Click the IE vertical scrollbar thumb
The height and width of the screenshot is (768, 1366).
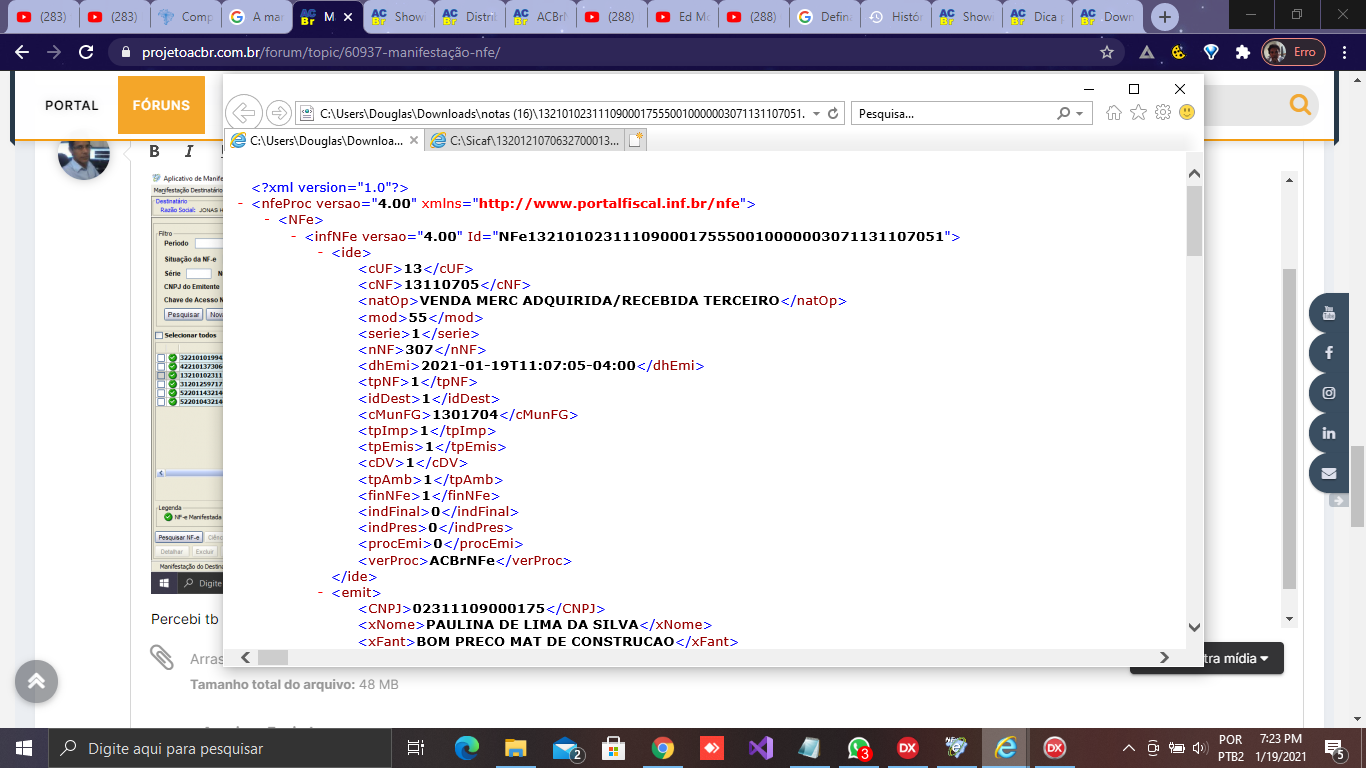pyautogui.click(x=1194, y=220)
